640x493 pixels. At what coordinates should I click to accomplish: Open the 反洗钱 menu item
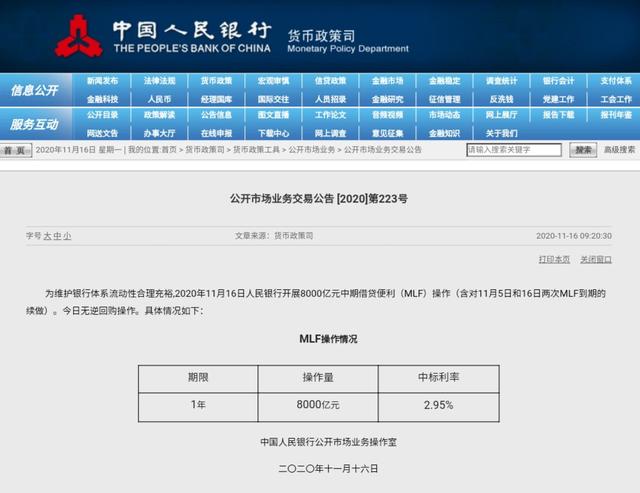click(502, 99)
